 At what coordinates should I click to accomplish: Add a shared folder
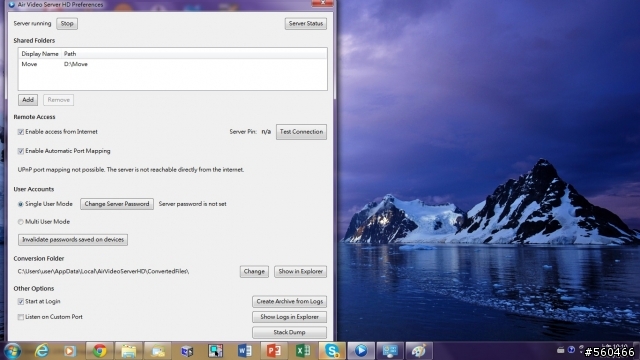[28, 100]
